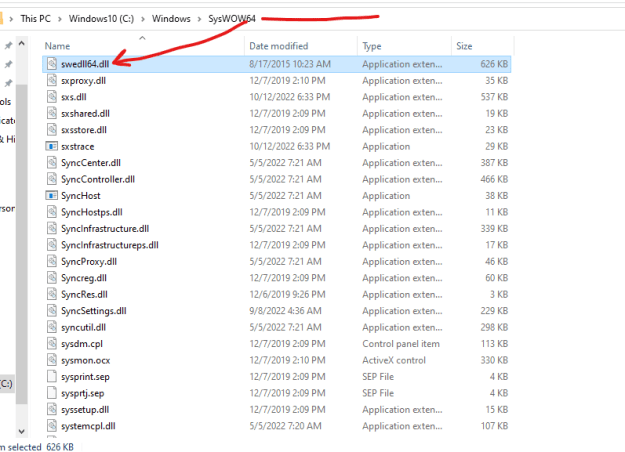The width and height of the screenshot is (625, 452).
Task: Expand the chevron after Windows10 (C:)
Action: [x=143, y=19]
